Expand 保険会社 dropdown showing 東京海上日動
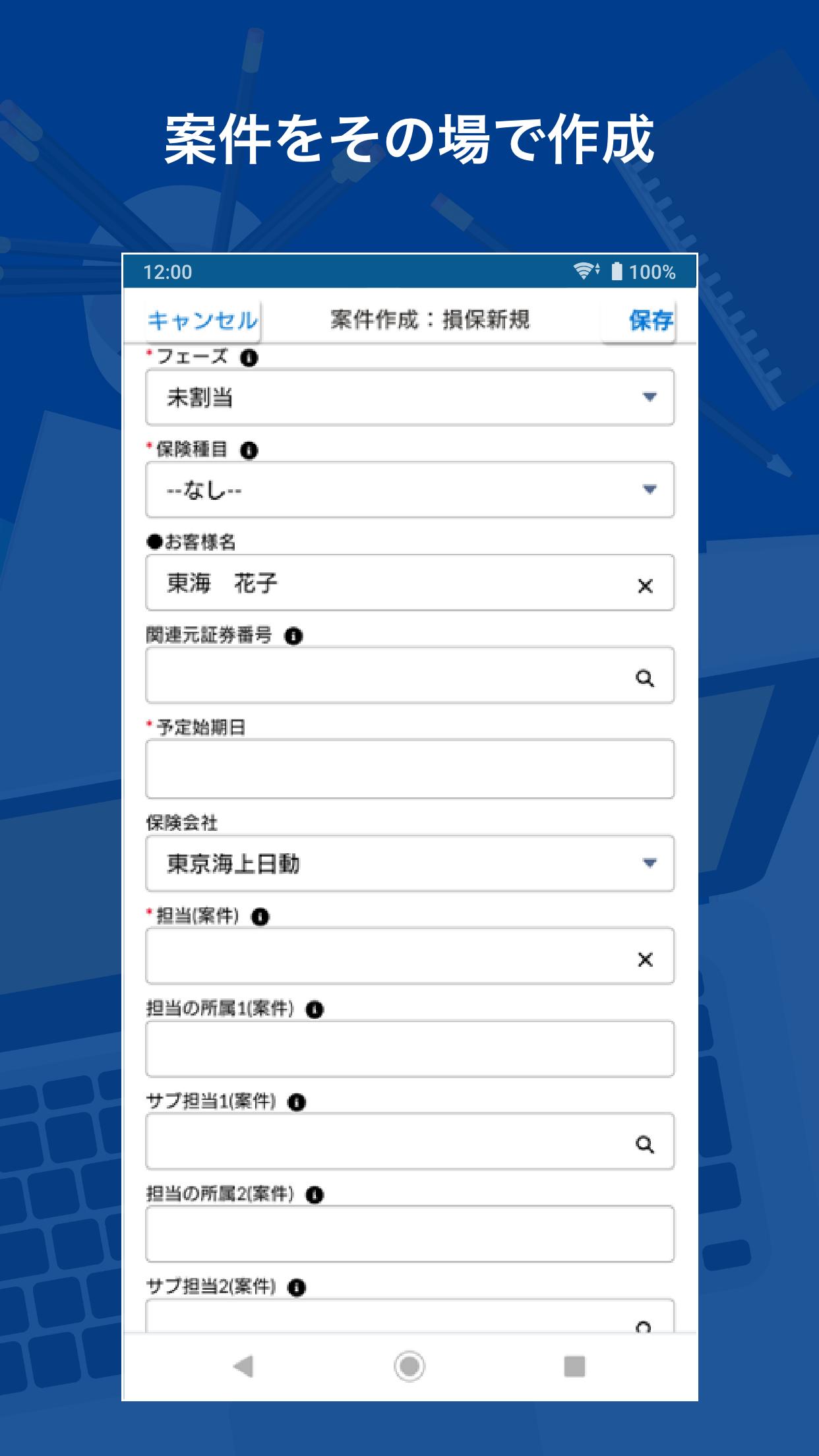Screen dimensions: 819x1456 click(x=409, y=863)
